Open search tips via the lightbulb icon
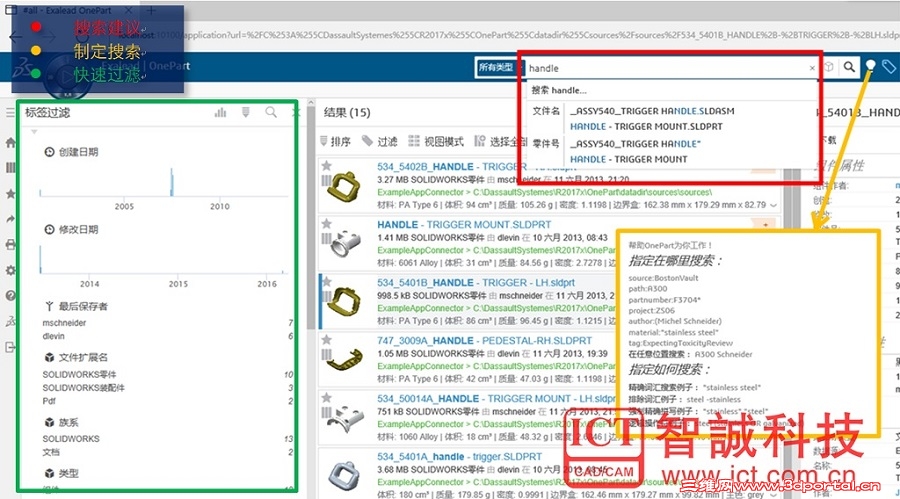Viewport: 900px width, 499px height. [871, 66]
